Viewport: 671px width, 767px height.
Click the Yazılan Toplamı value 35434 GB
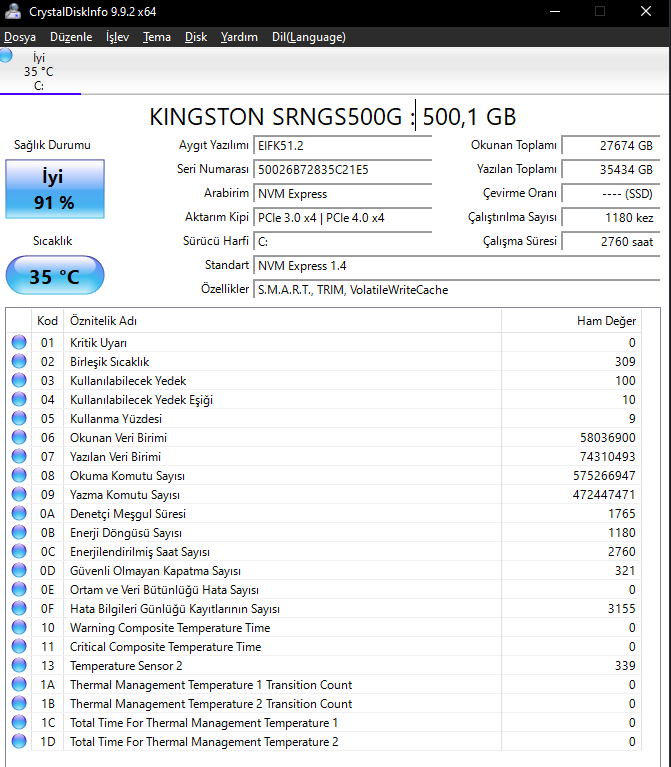(x=610, y=170)
